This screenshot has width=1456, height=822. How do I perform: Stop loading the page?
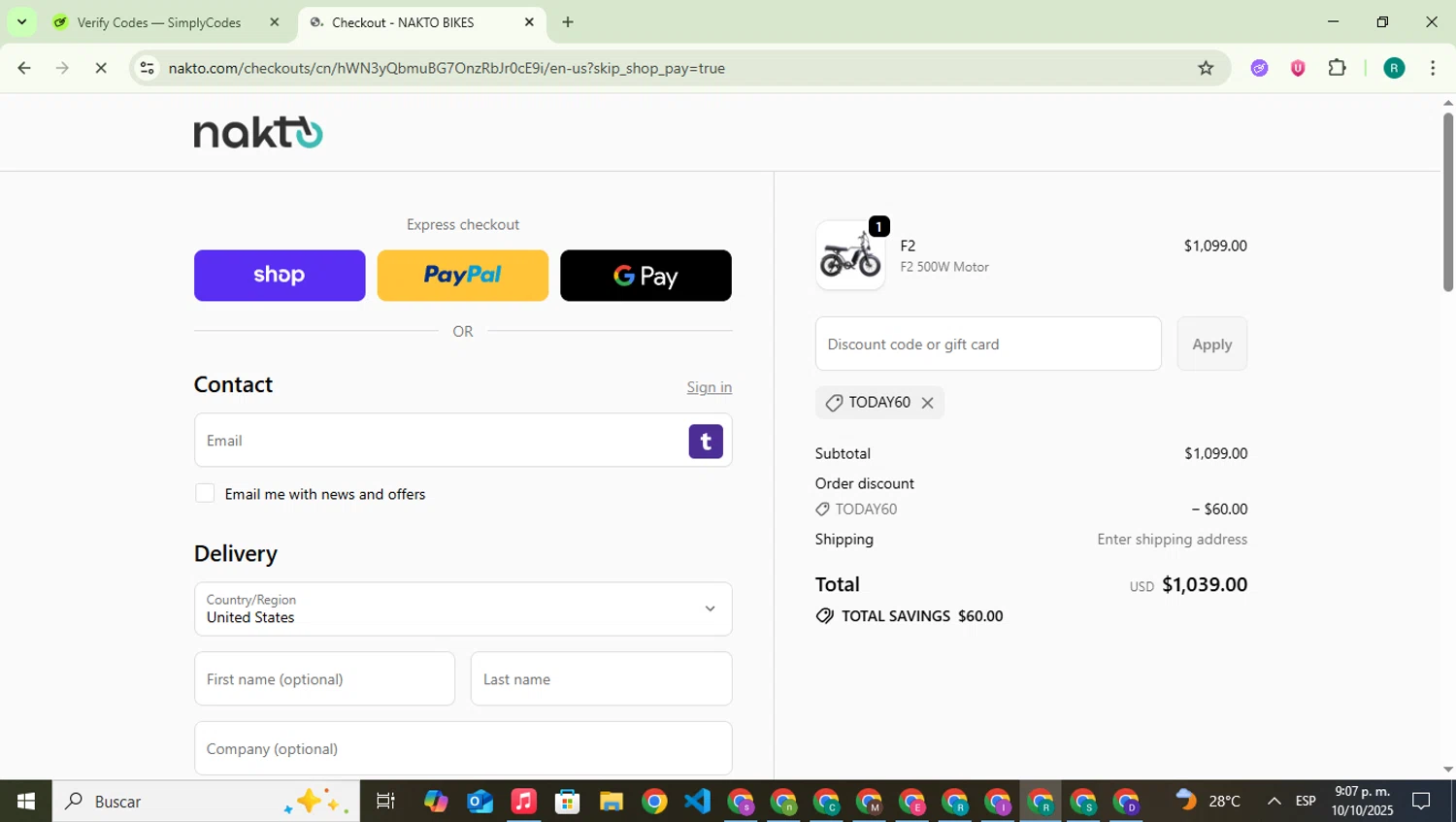pos(101,68)
